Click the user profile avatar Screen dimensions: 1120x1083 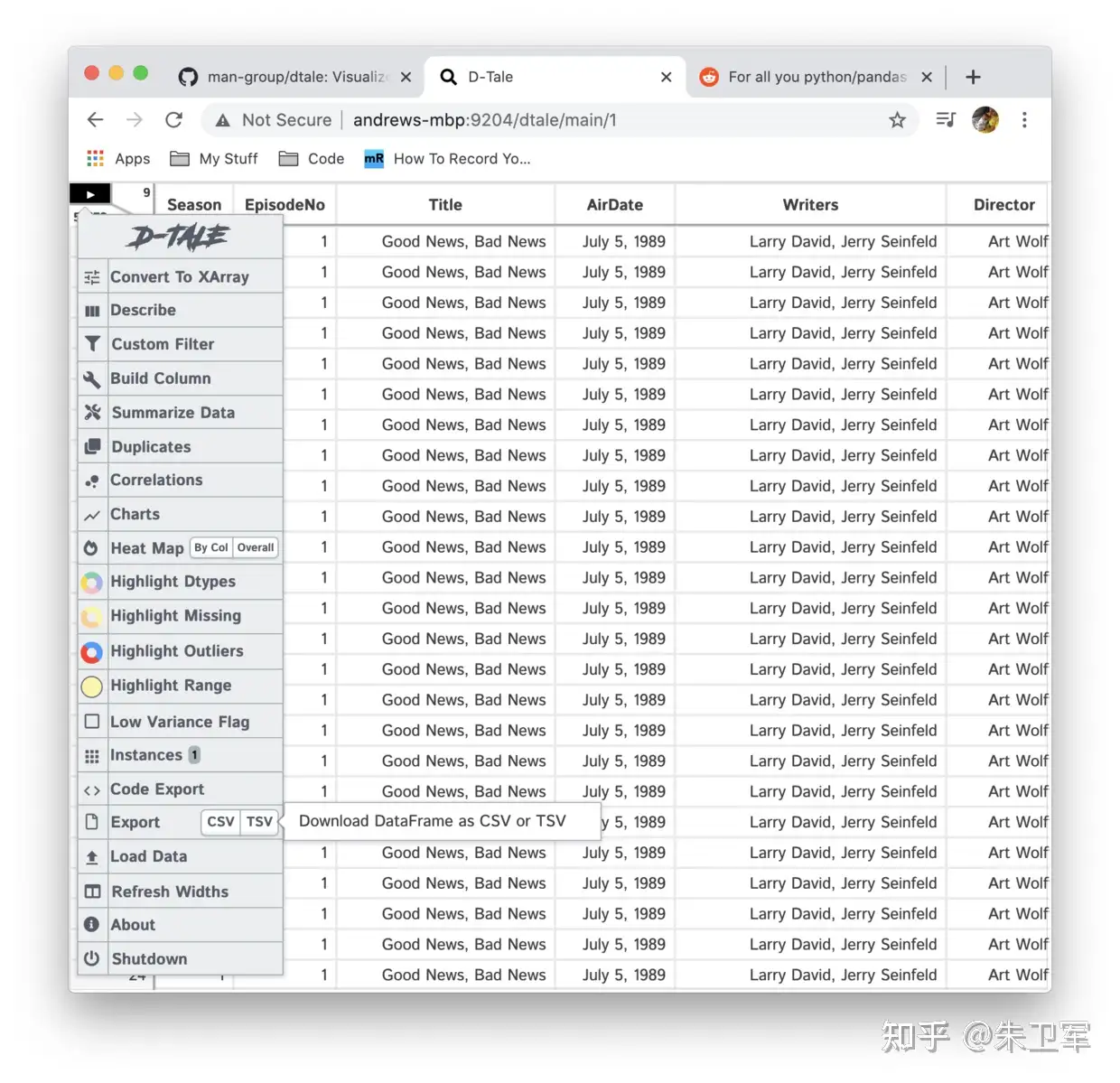coord(985,119)
